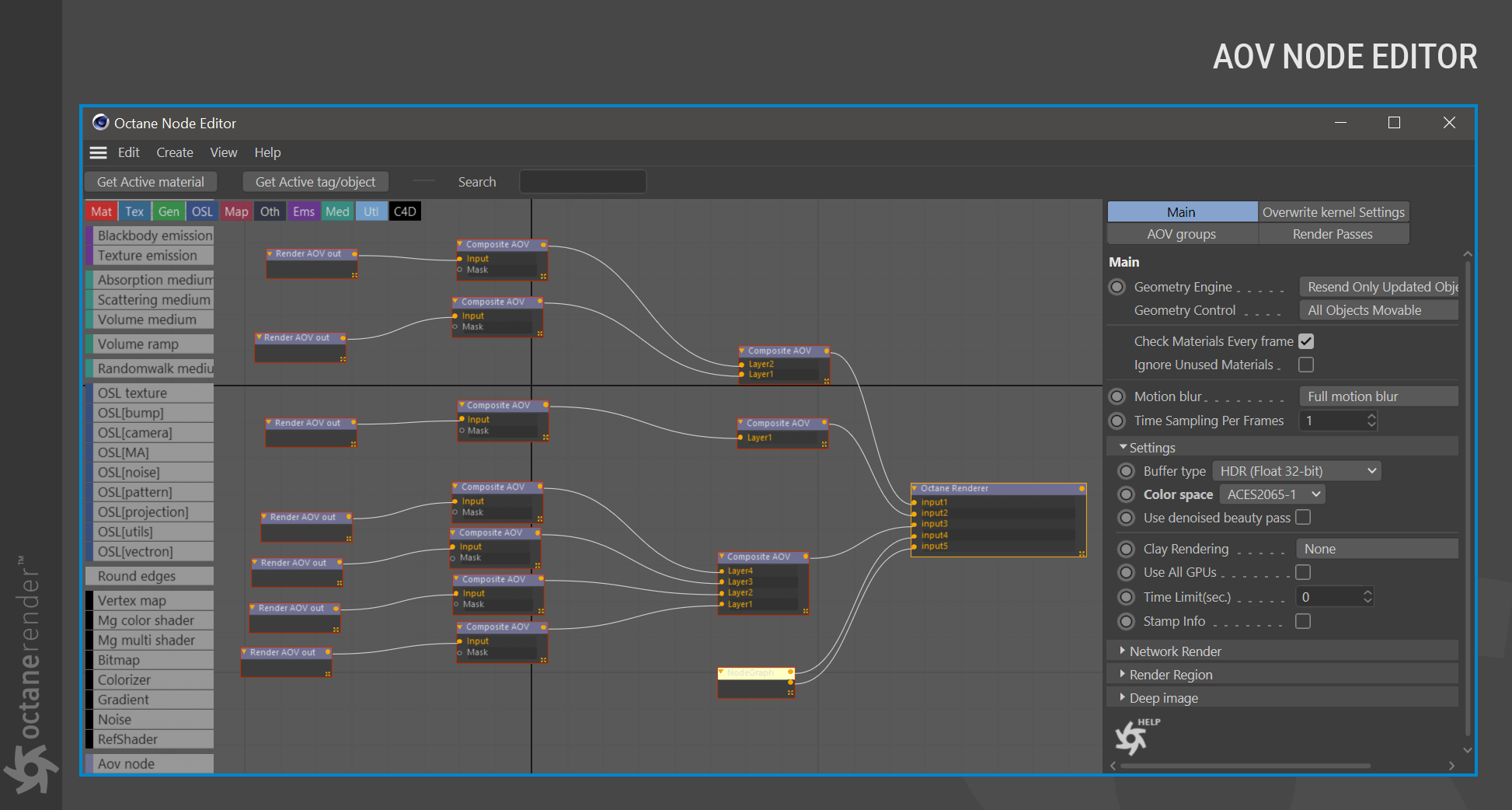Select the Tex node filter
The width and height of the screenshot is (1512, 810).
(134, 211)
